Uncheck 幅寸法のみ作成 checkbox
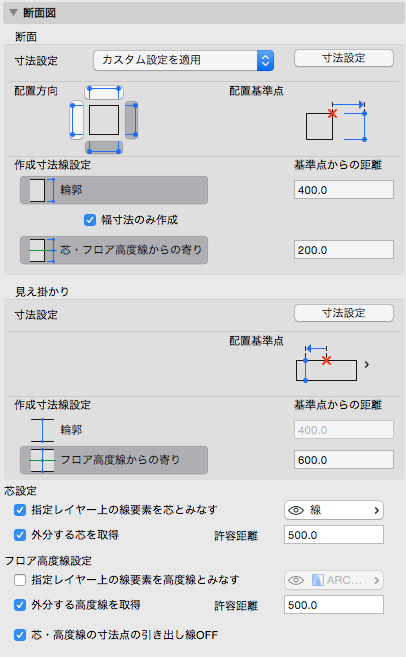The width and height of the screenshot is (406, 657). [90, 220]
